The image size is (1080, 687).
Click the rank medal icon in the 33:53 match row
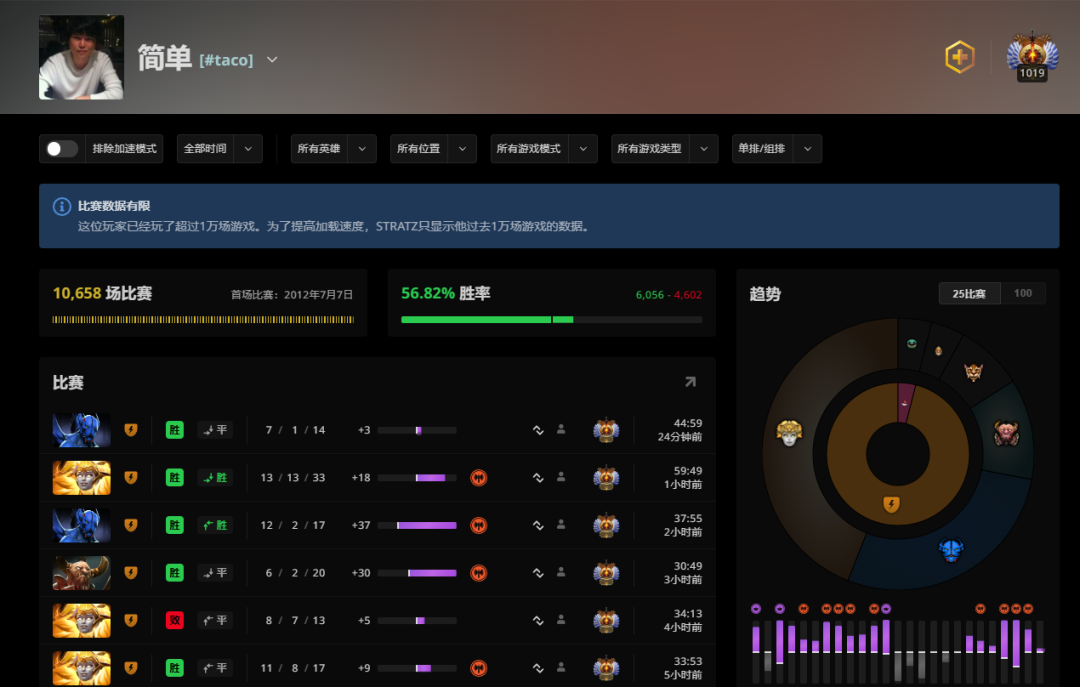606,668
